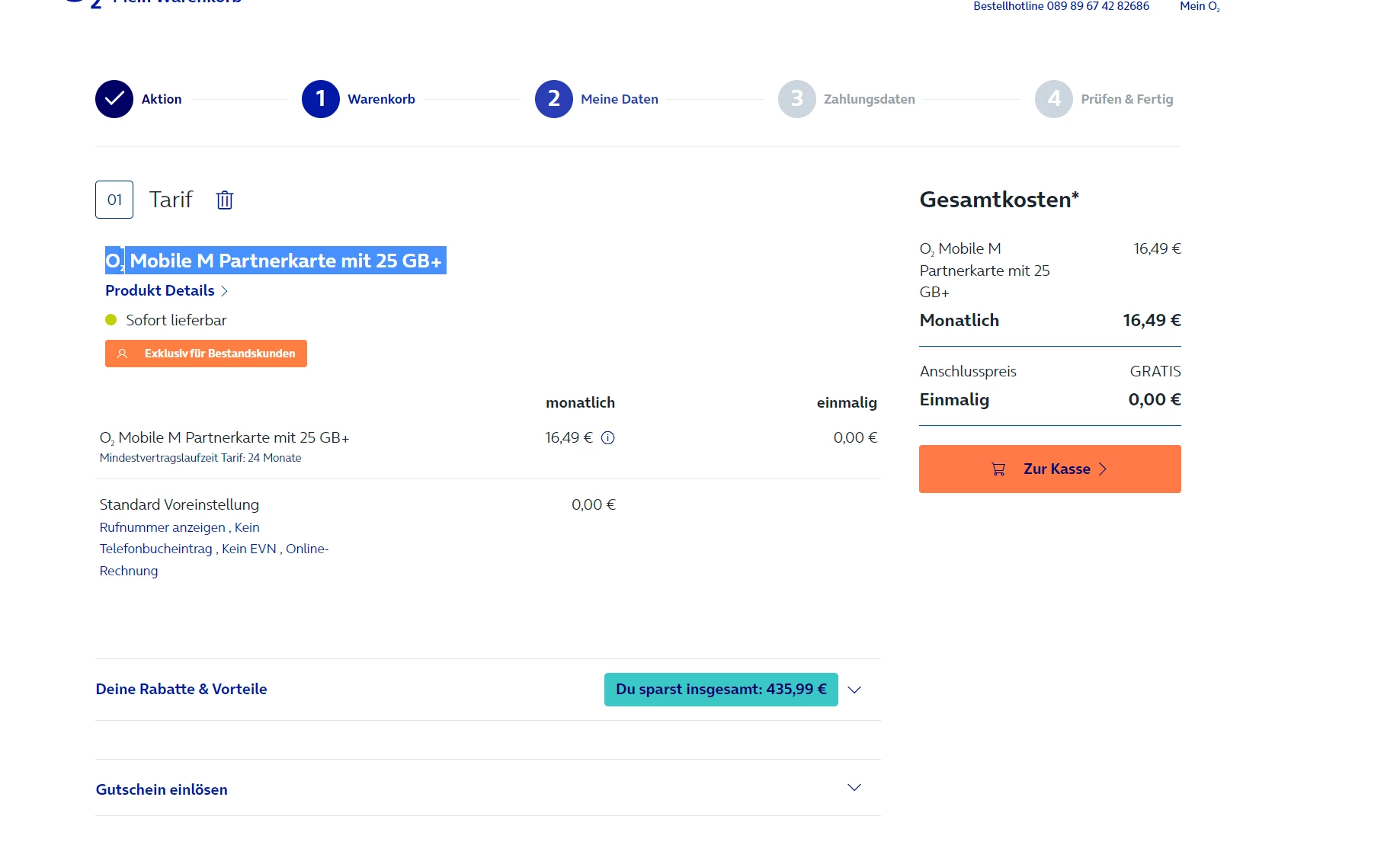Go to the Warenkorb step label
This screenshot has width=1400, height=842.
(382, 99)
